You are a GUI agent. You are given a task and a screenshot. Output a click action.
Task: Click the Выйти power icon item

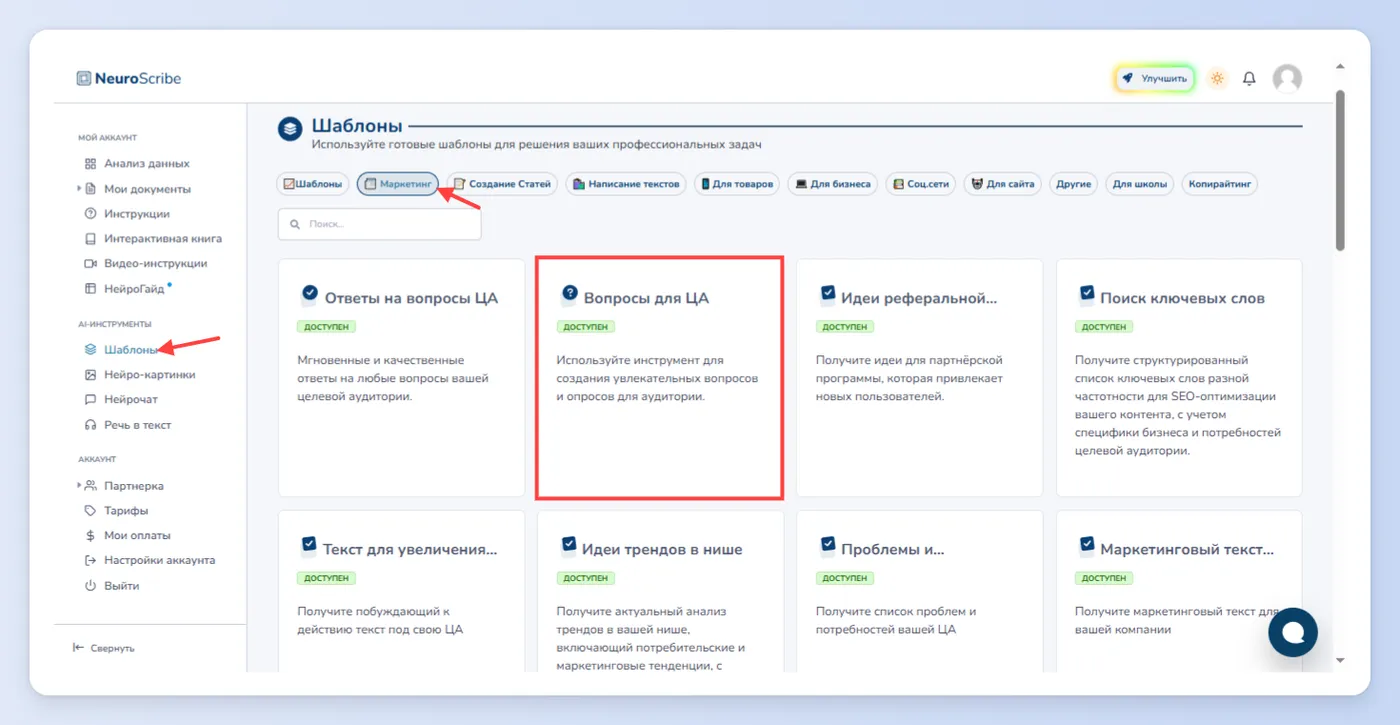click(x=112, y=586)
